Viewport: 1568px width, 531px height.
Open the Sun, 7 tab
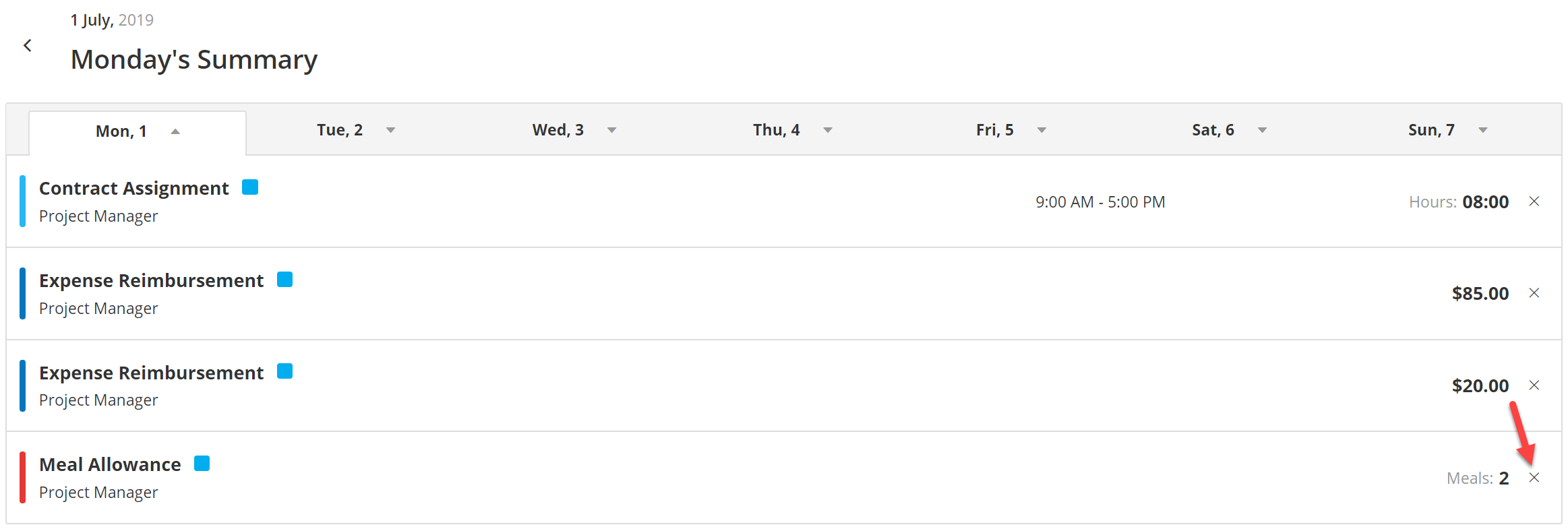pyautogui.click(x=1430, y=130)
